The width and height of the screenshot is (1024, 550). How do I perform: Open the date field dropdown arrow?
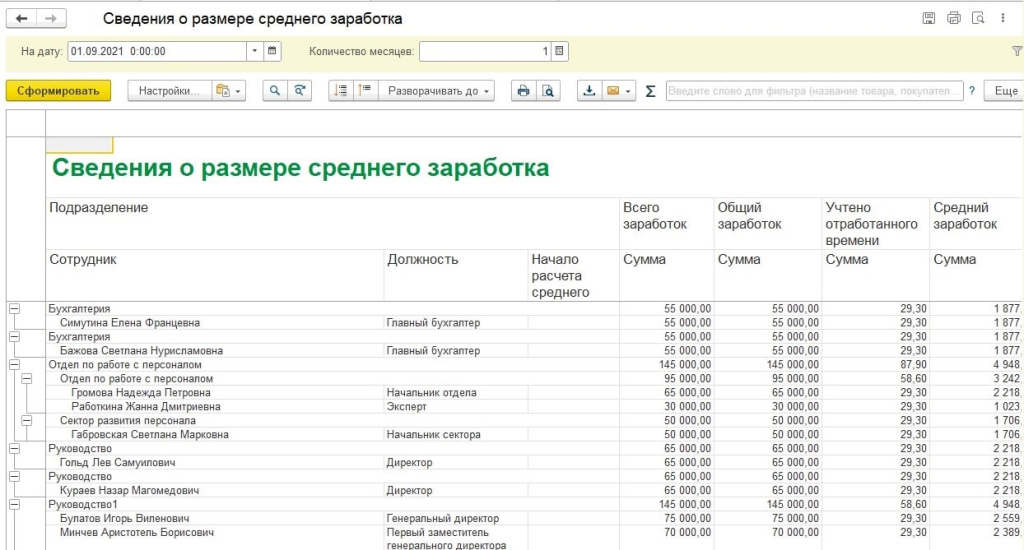pos(255,51)
